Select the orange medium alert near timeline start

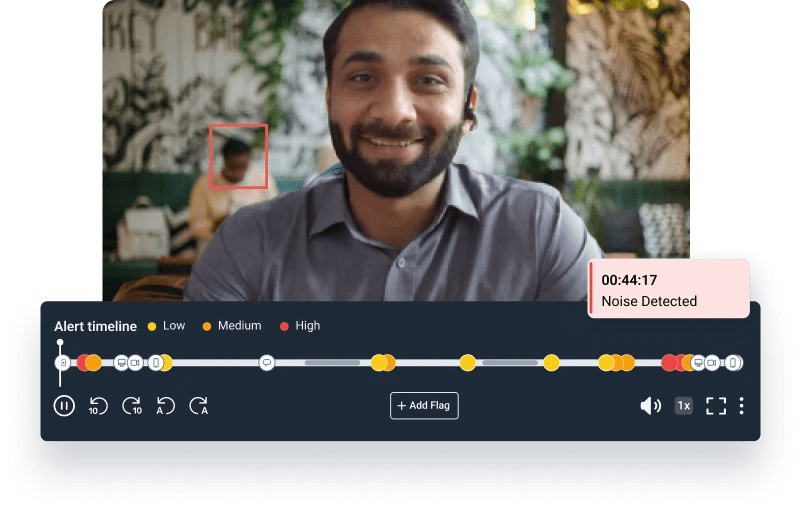[x=94, y=363]
